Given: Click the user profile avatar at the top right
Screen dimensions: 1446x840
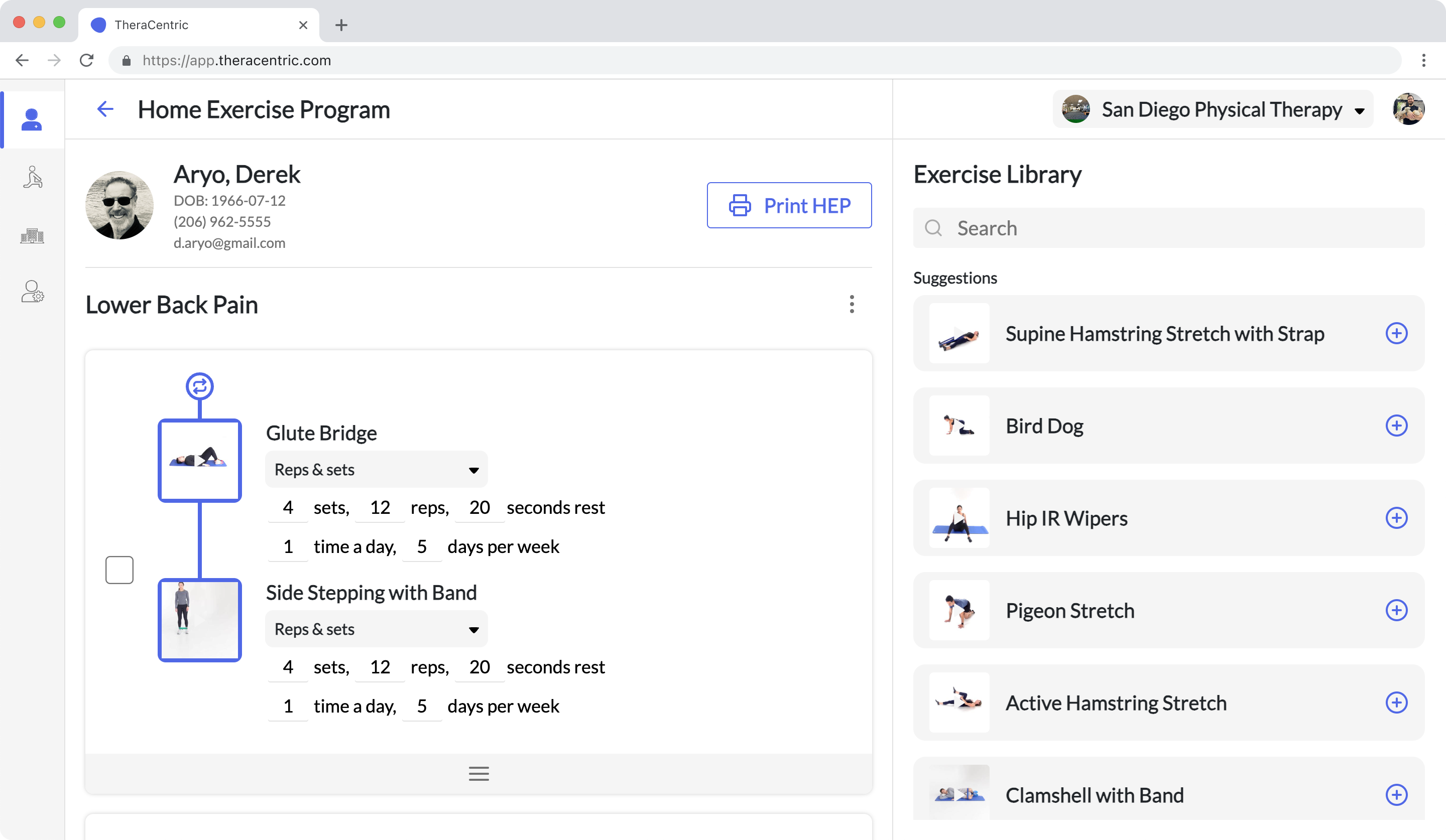Looking at the screenshot, I should (x=1408, y=109).
